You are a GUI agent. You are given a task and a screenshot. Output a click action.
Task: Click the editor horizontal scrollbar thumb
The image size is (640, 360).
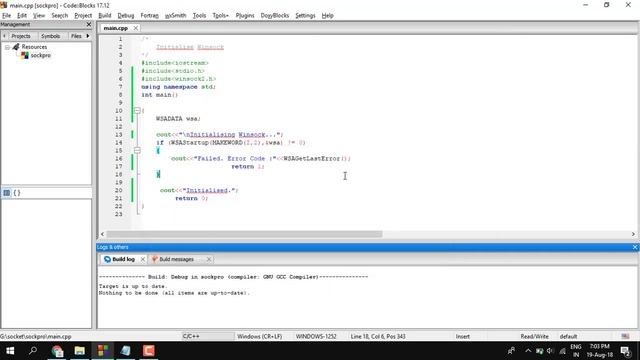(x=244, y=234)
